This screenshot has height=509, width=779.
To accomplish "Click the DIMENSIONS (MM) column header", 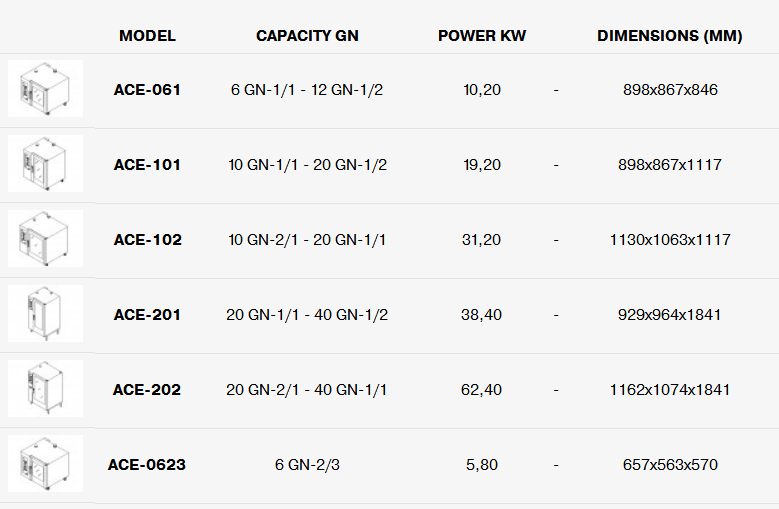I will tap(670, 36).
